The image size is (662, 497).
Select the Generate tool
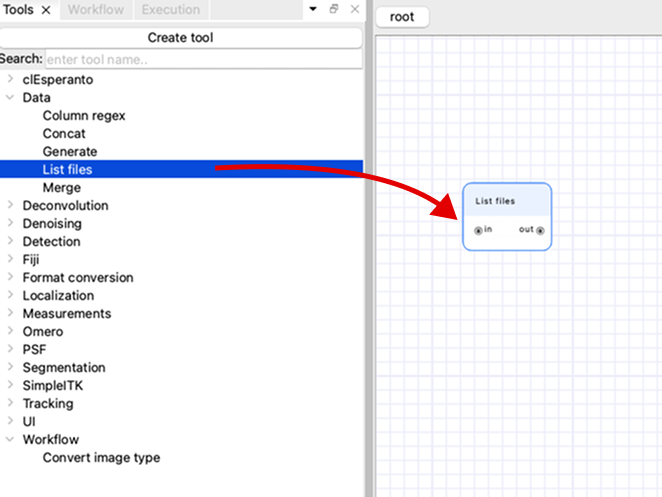pyautogui.click(x=70, y=152)
